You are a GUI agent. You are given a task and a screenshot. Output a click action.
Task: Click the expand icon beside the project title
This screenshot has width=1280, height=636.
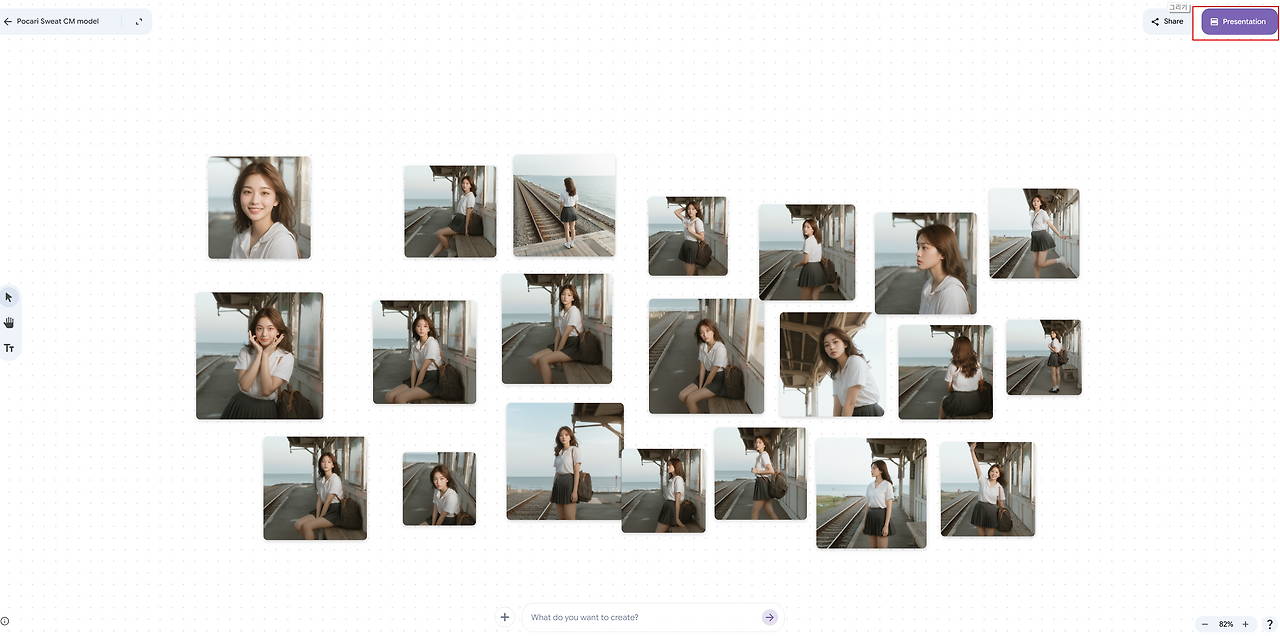pos(139,21)
